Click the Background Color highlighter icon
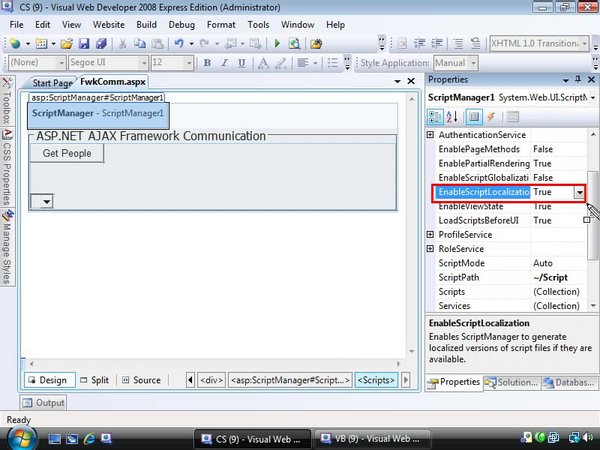 (281, 63)
